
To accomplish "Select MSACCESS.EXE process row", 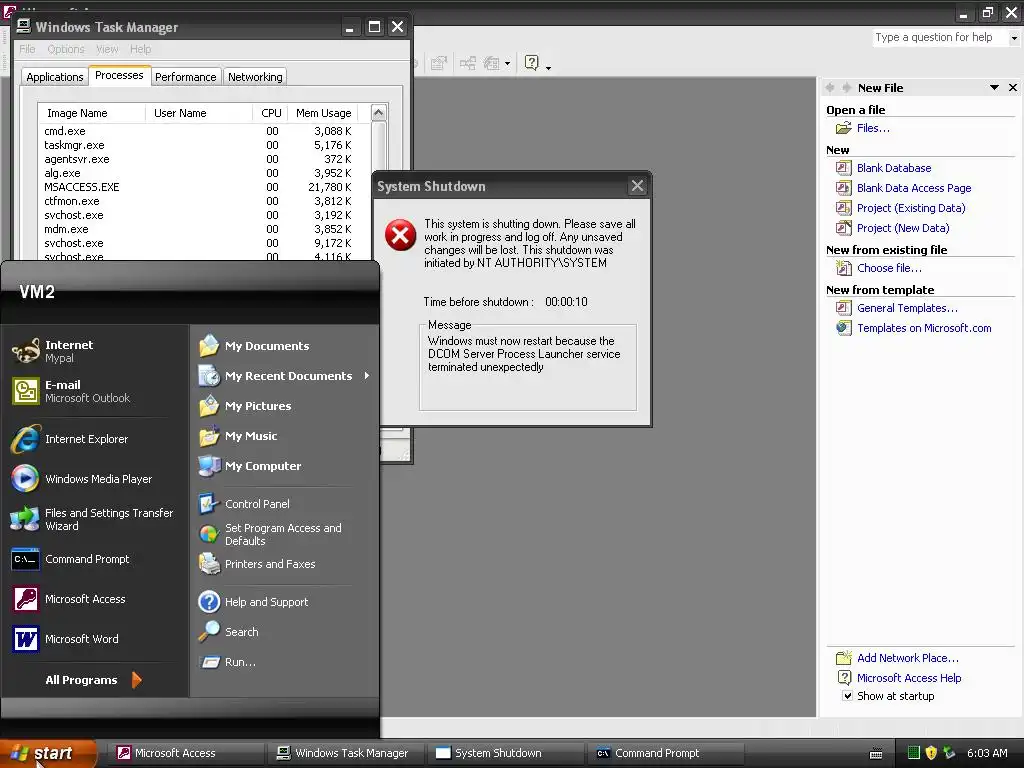I will [x=204, y=187].
